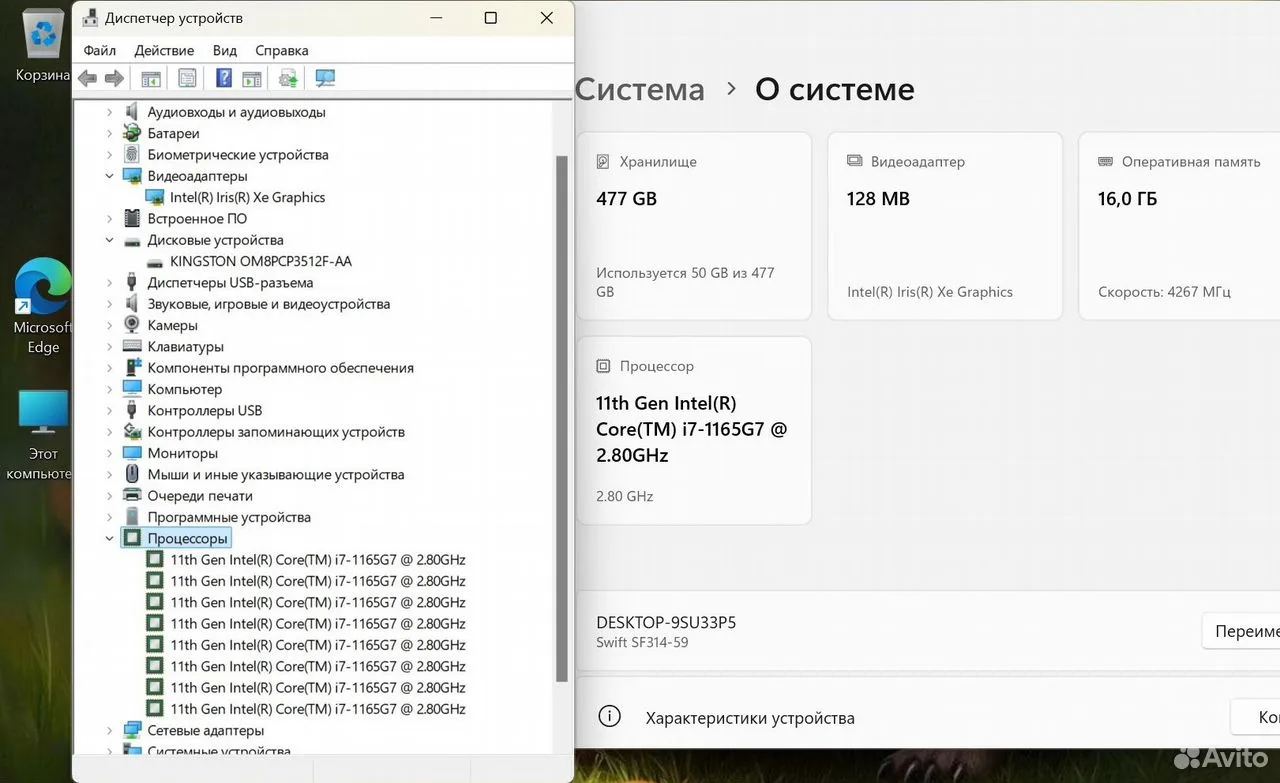The height and width of the screenshot is (783, 1280).
Task: Select the Диспетчеры USB-разъема icon
Action: point(132,282)
